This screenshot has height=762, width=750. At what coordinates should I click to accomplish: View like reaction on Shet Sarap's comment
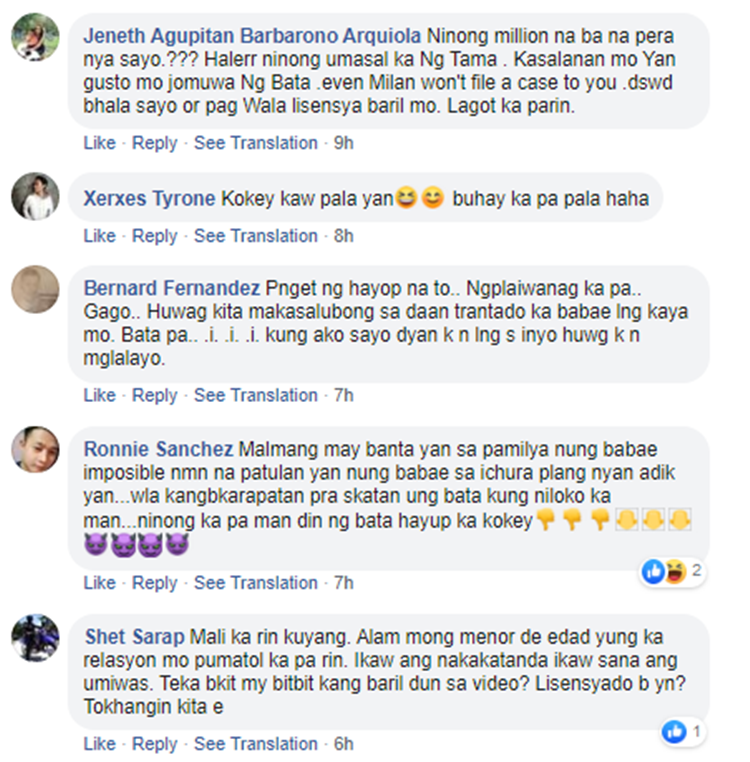tap(682, 732)
